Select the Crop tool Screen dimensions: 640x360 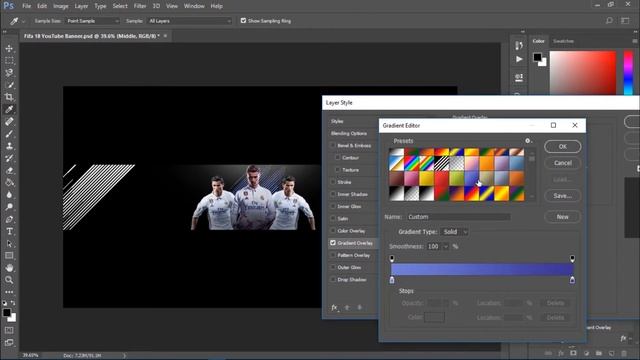click(x=9, y=97)
